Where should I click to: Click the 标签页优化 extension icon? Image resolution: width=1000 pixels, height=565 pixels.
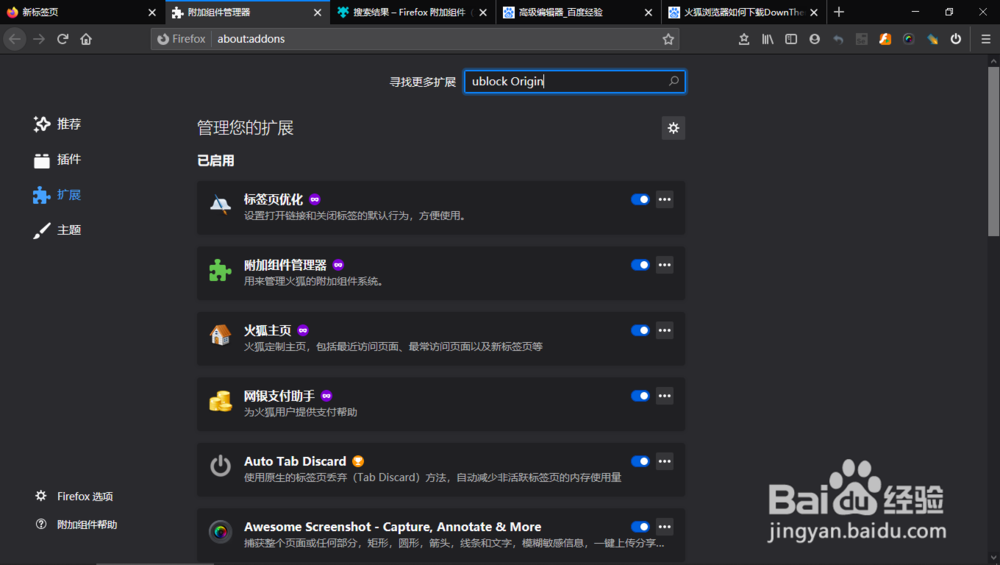pyautogui.click(x=220, y=205)
